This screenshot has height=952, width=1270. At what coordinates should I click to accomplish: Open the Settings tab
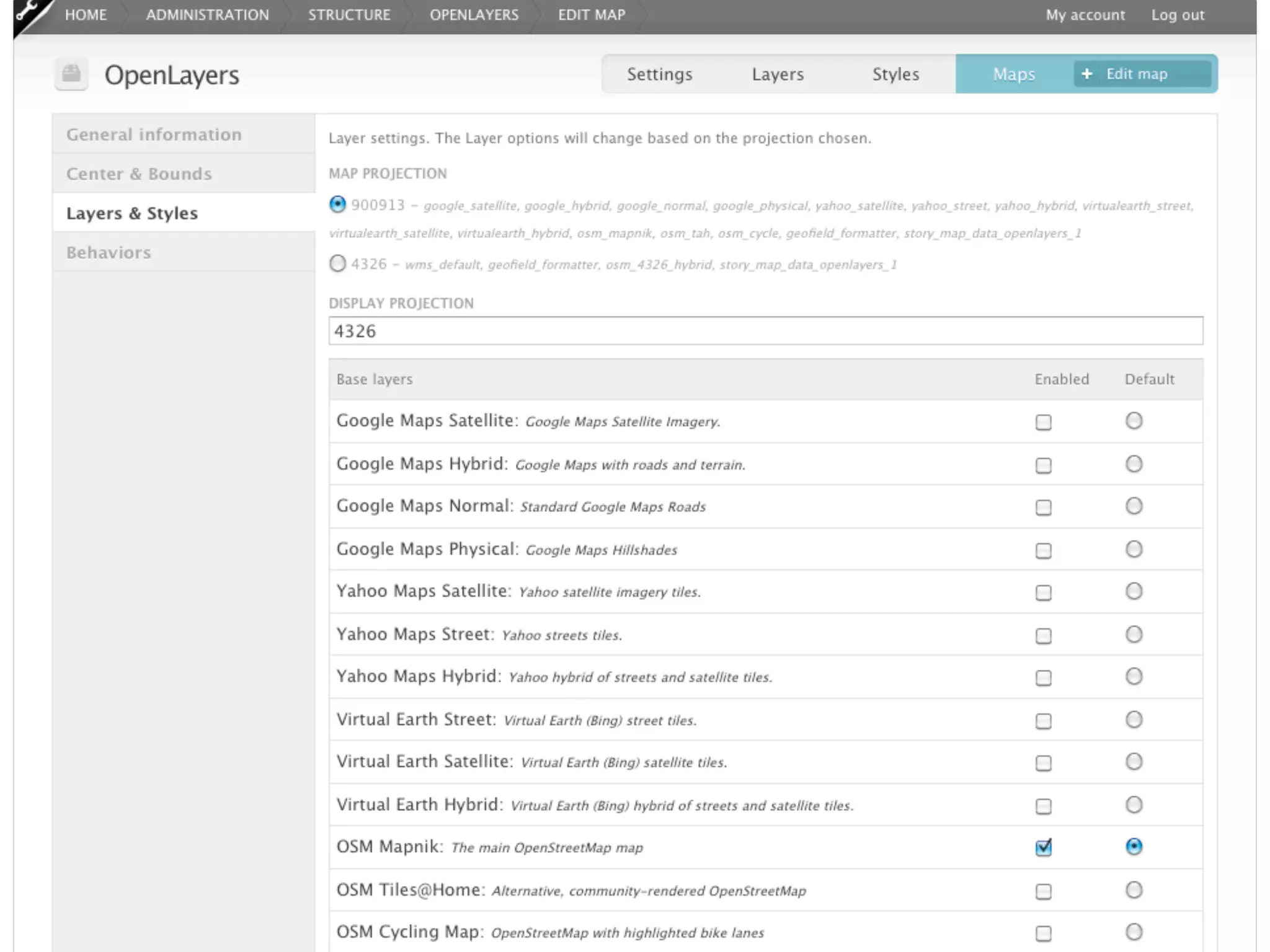click(659, 74)
